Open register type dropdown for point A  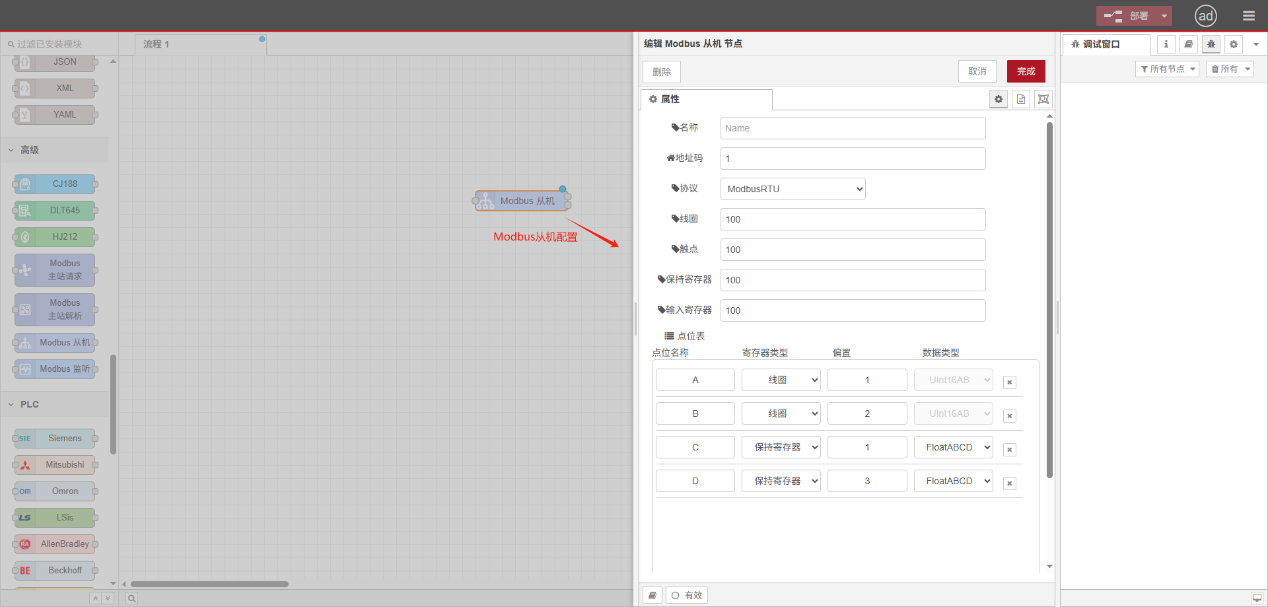click(781, 380)
